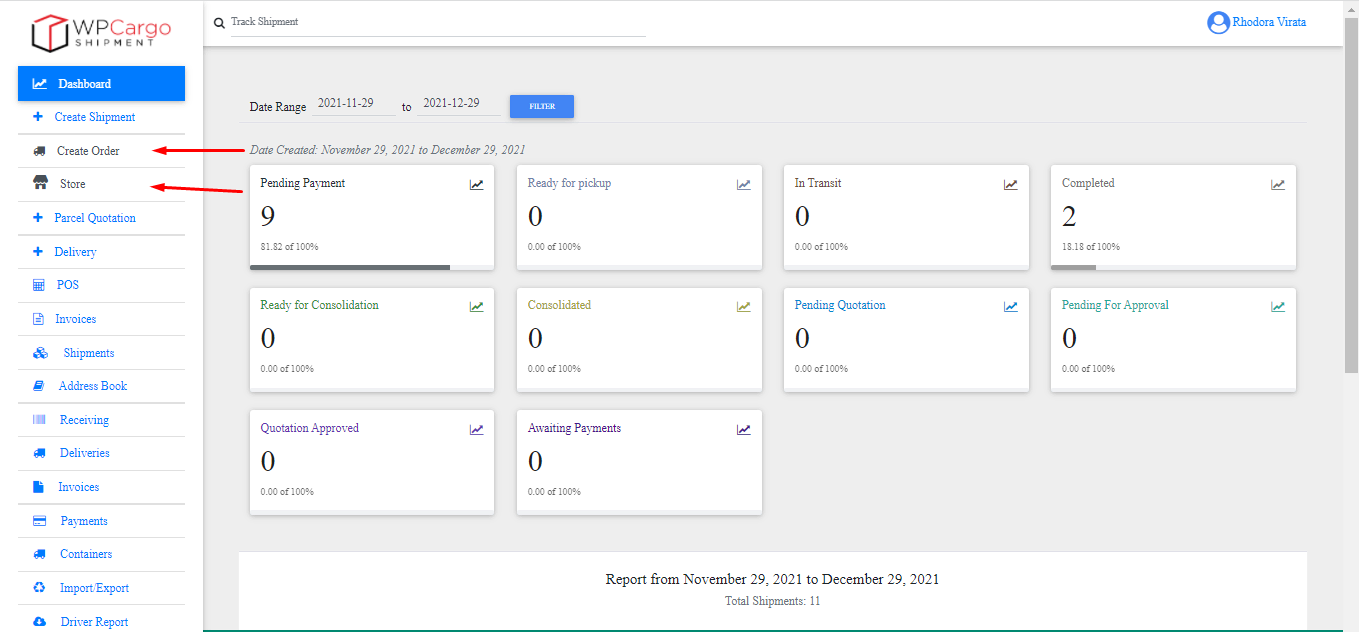Image resolution: width=1359 pixels, height=632 pixels.
Task: Click the start date field 2021-11-29
Action: click(353, 104)
